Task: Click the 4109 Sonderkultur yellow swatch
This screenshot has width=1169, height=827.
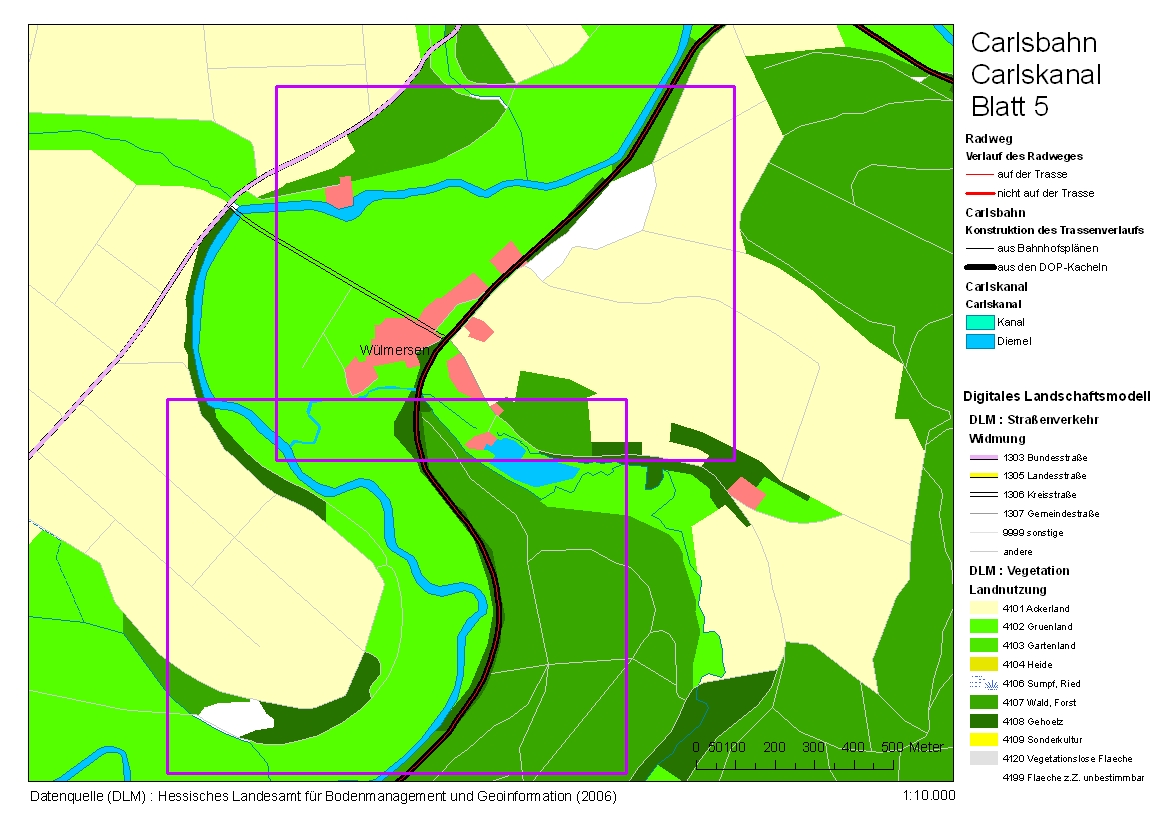Action: [x=982, y=739]
